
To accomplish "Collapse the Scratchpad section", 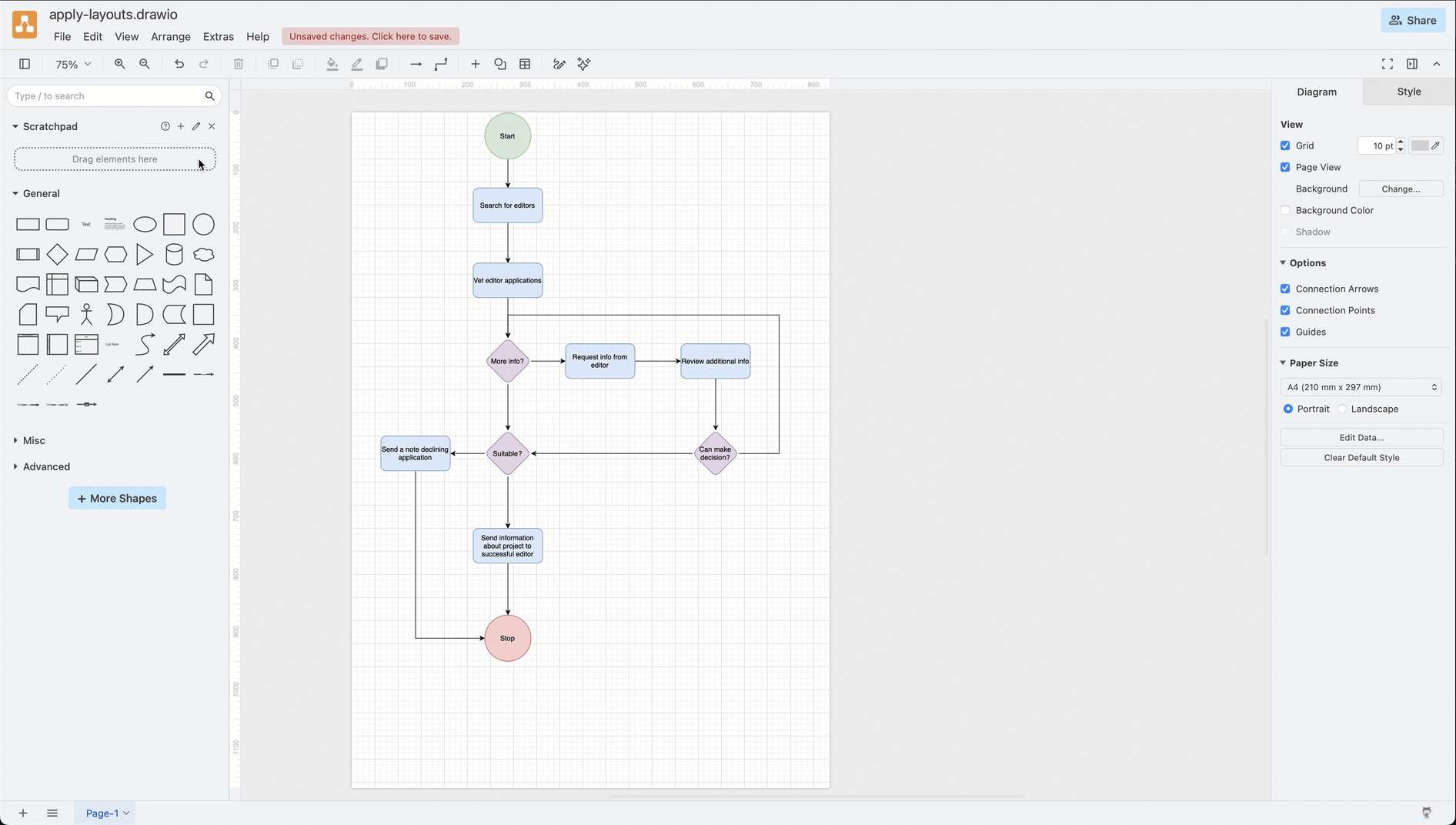I will click(x=15, y=126).
